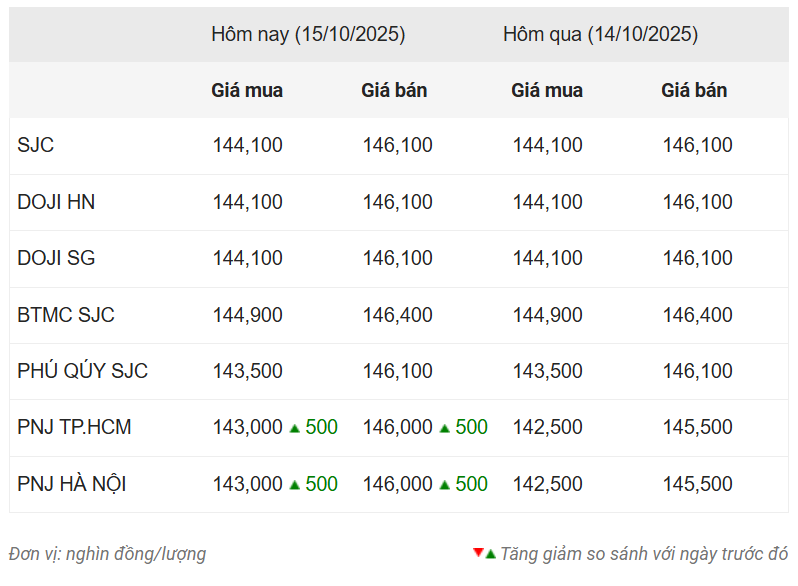Click the PHÚ QUÝ SJC row label
Screen dimensions: 798x586
pyautogui.click(x=82, y=371)
